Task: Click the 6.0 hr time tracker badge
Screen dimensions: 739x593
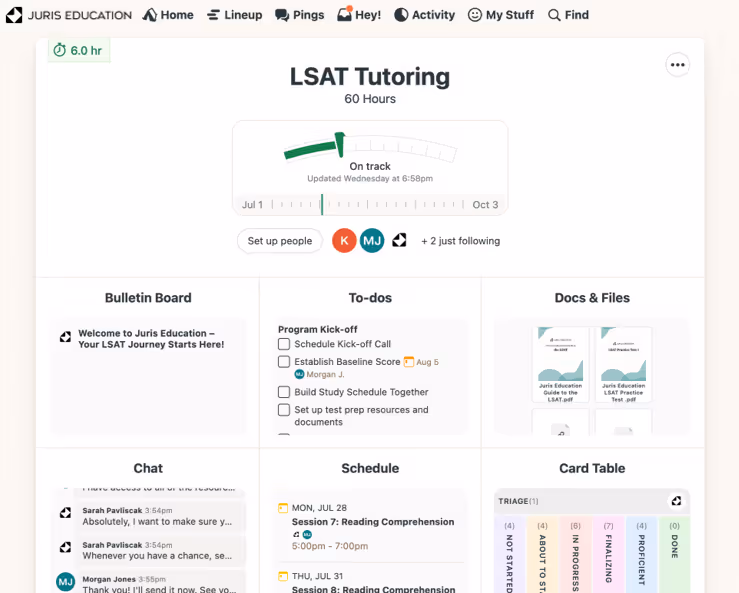Action: [x=79, y=50]
